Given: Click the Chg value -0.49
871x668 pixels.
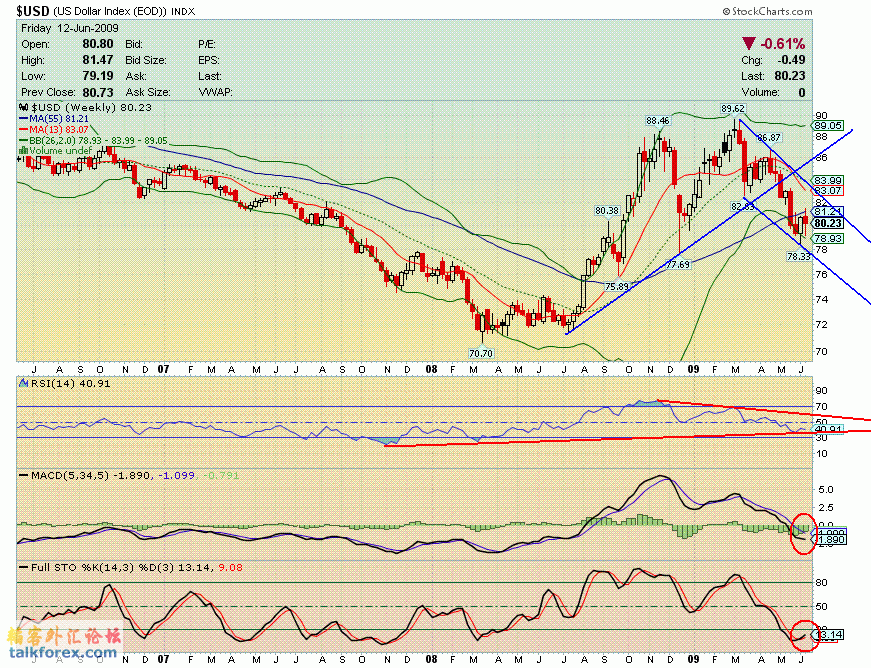Looking at the screenshot, I should coord(791,60).
